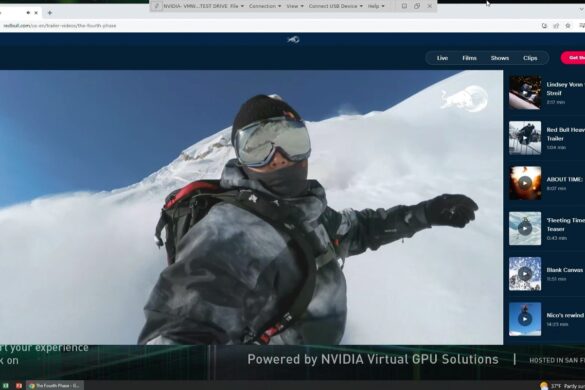Image resolution: width=585 pixels, height=390 pixels.
Task: Click the snowboarder video player
Action: (251, 207)
